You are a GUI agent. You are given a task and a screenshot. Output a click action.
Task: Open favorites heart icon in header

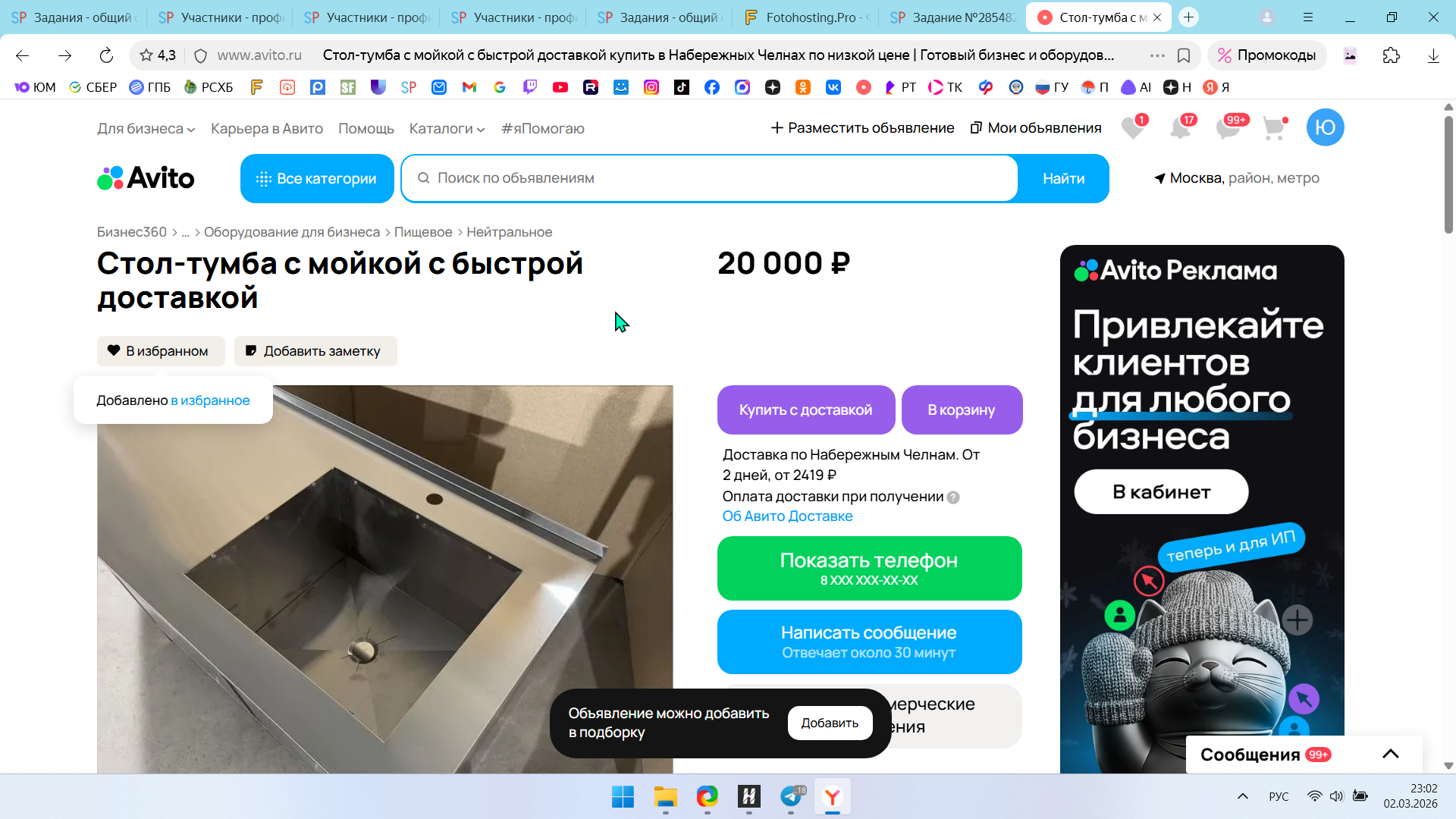point(1132,128)
